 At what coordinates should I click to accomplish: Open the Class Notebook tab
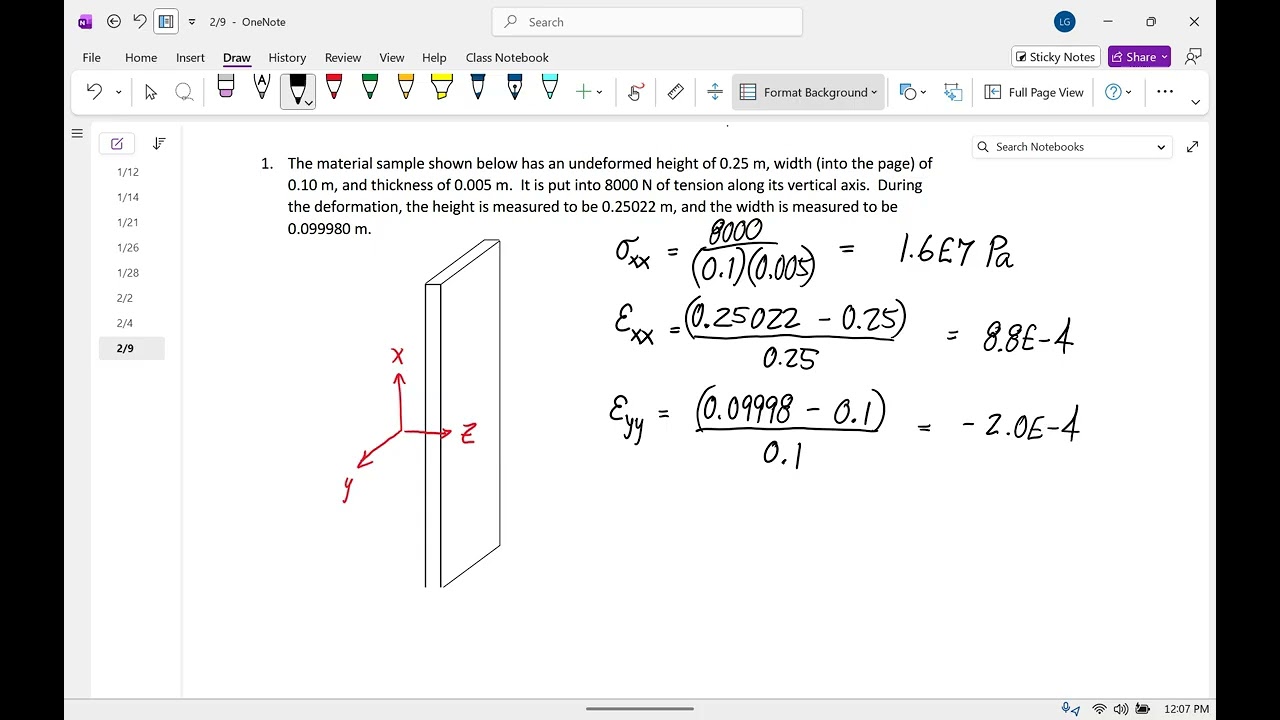(507, 57)
